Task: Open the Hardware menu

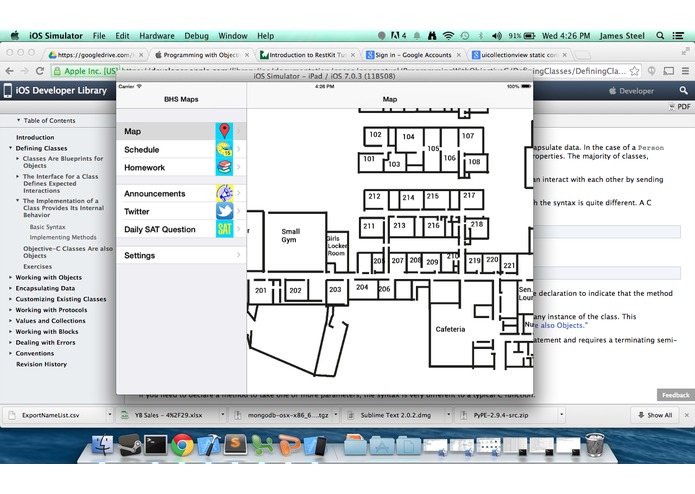Action: pos(157,36)
